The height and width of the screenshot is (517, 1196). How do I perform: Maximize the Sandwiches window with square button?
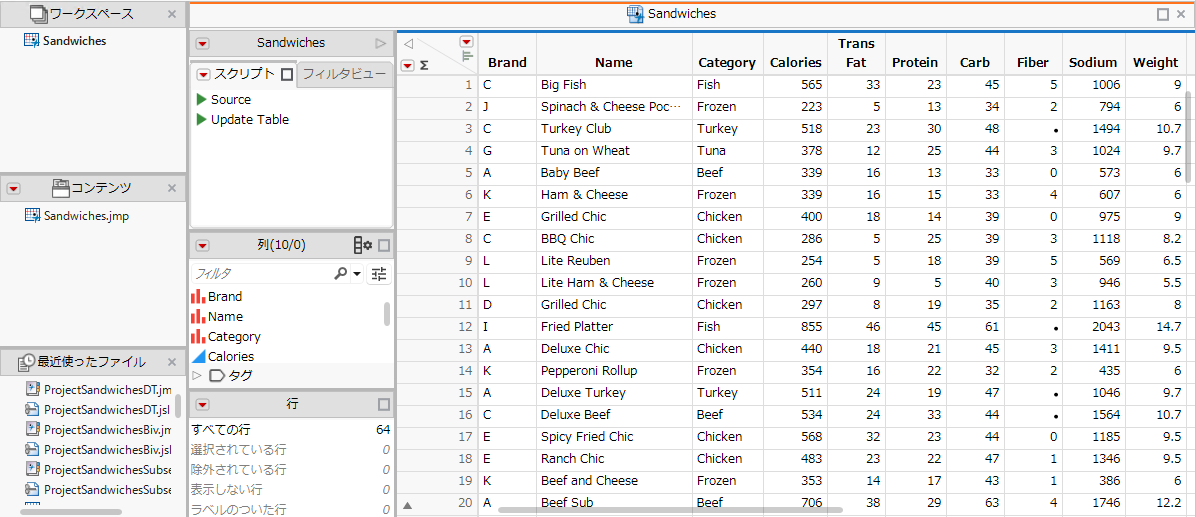[x=1162, y=14]
